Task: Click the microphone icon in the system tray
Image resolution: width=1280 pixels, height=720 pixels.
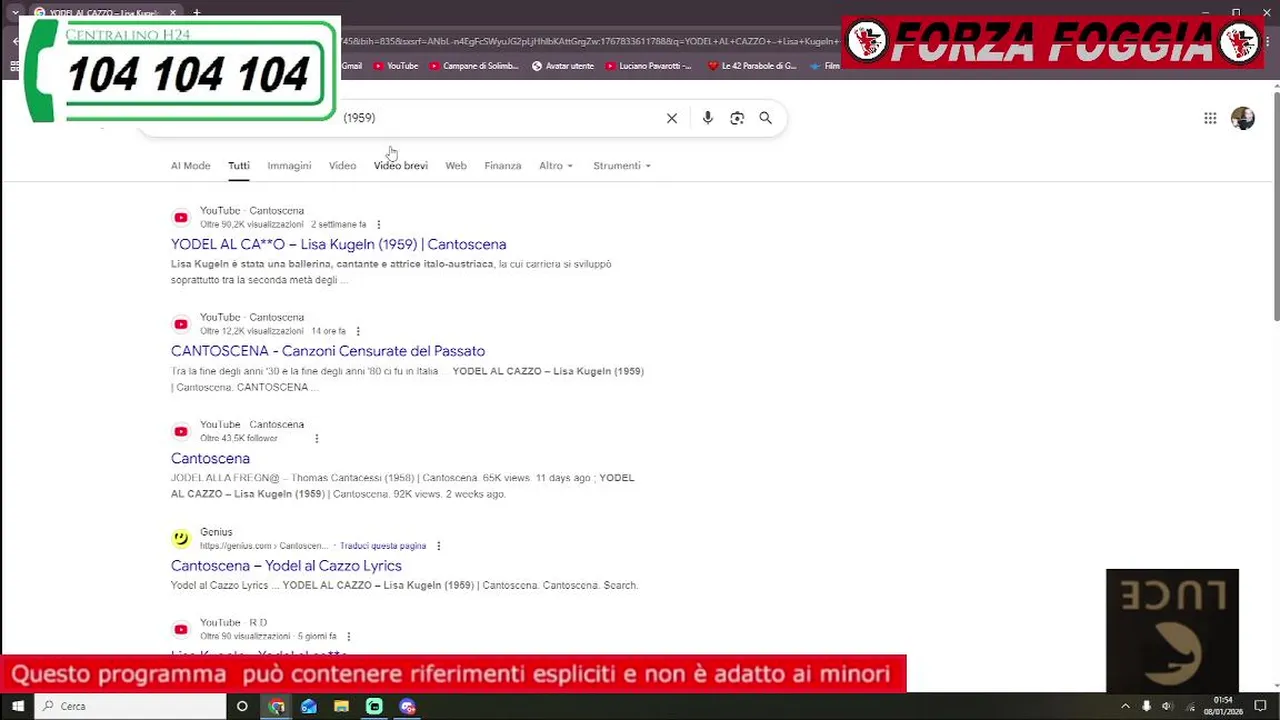Action: [x=1146, y=706]
